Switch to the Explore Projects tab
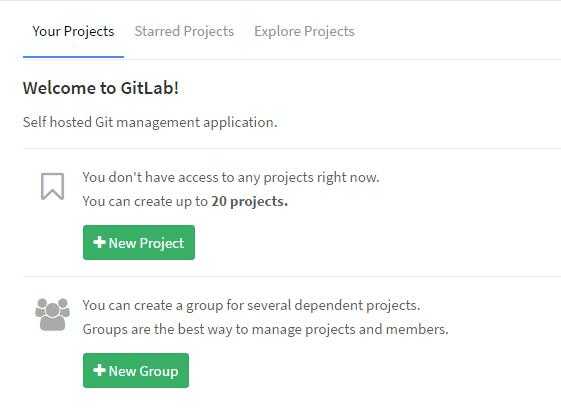The height and width of the screenshot is (409, 561). pyautogui.click(x=304, y=31)
